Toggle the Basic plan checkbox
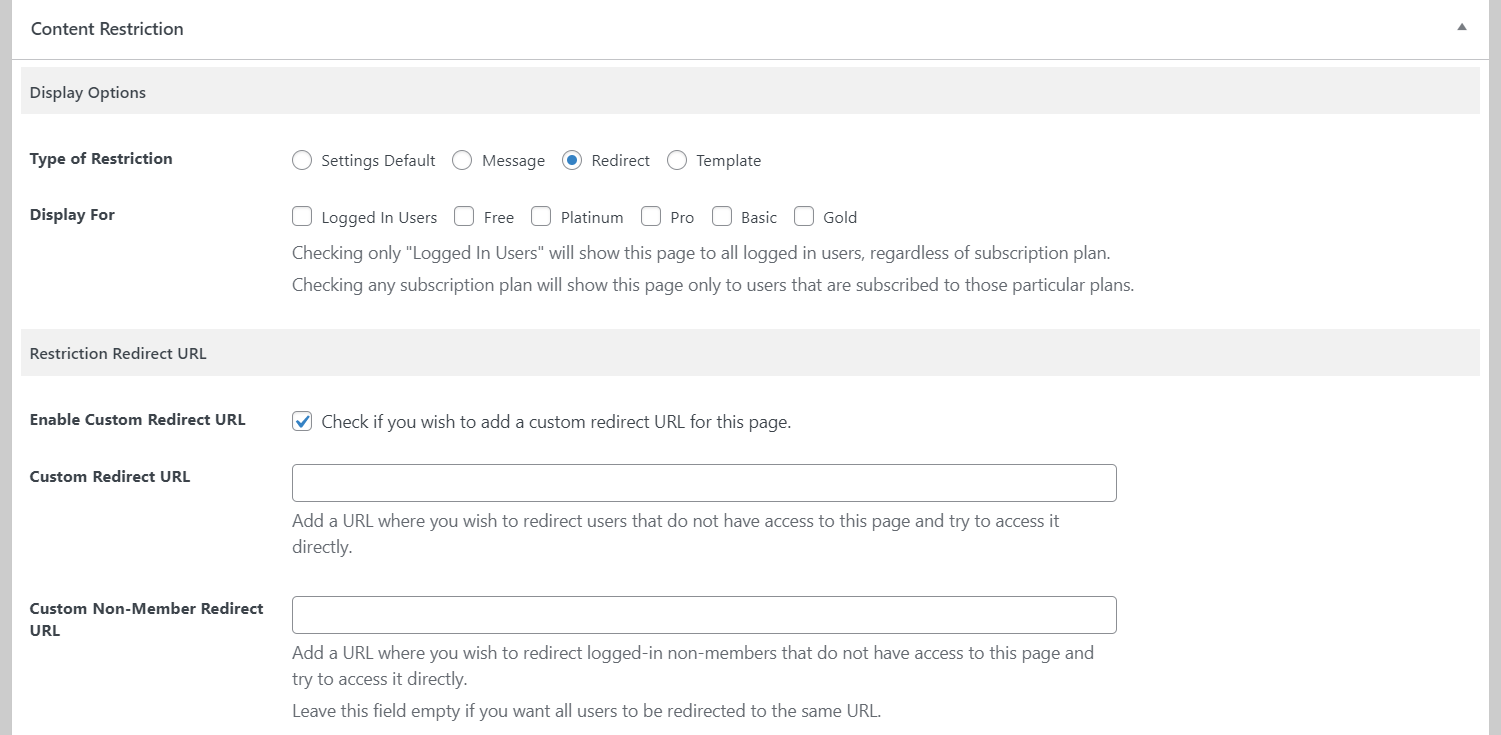 click(x=722, y=216)
